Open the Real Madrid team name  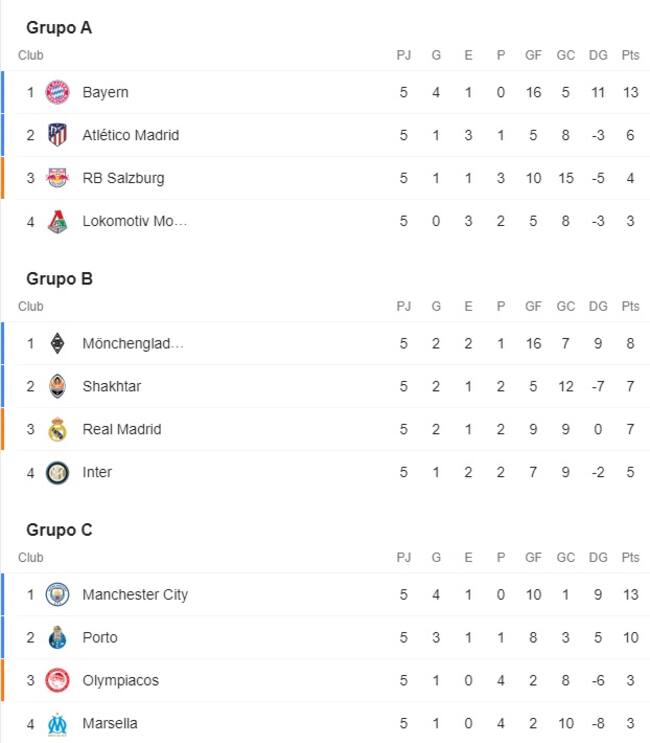click(122, 429)
